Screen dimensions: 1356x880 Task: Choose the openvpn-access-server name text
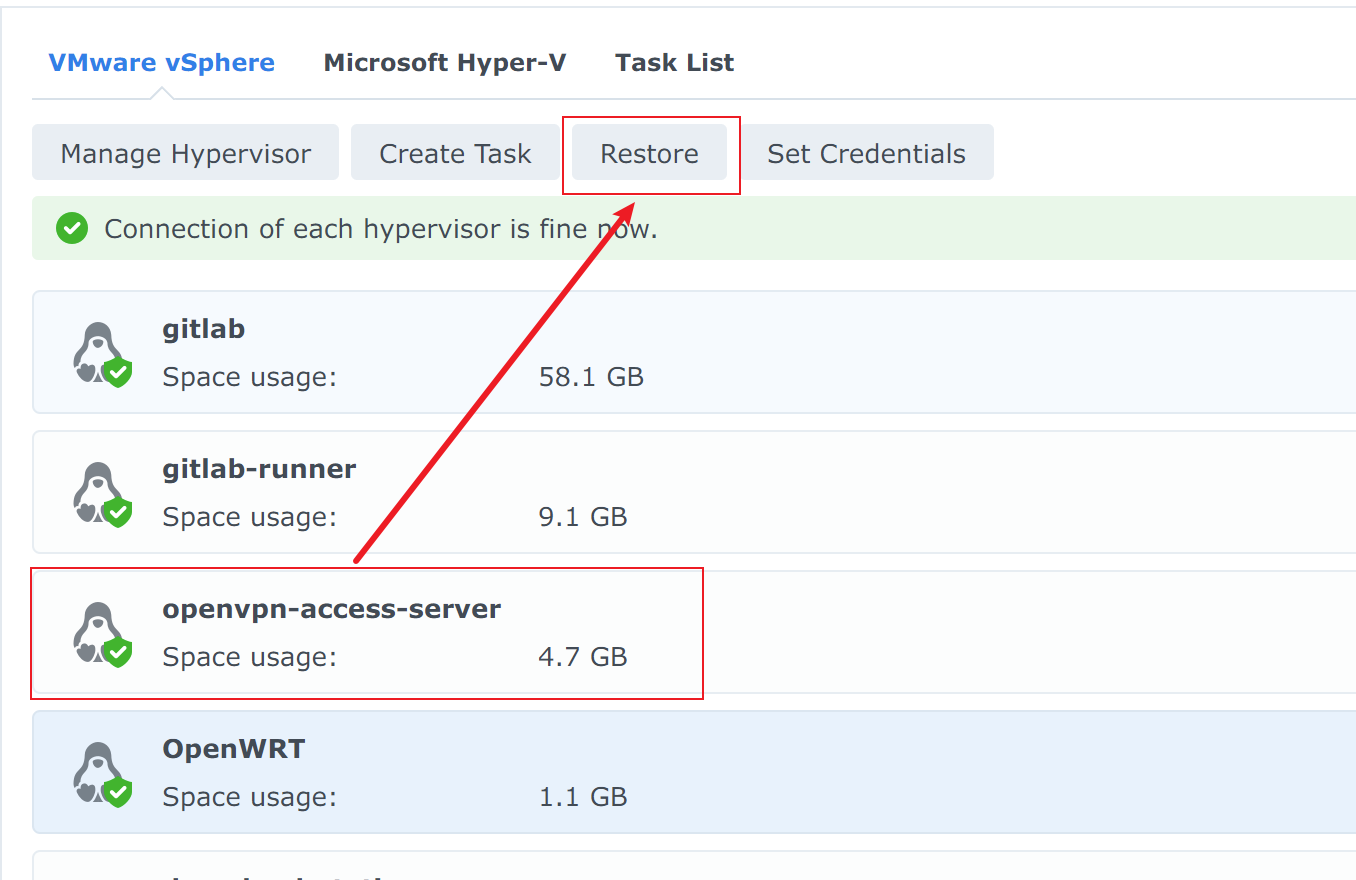[331, 609]
